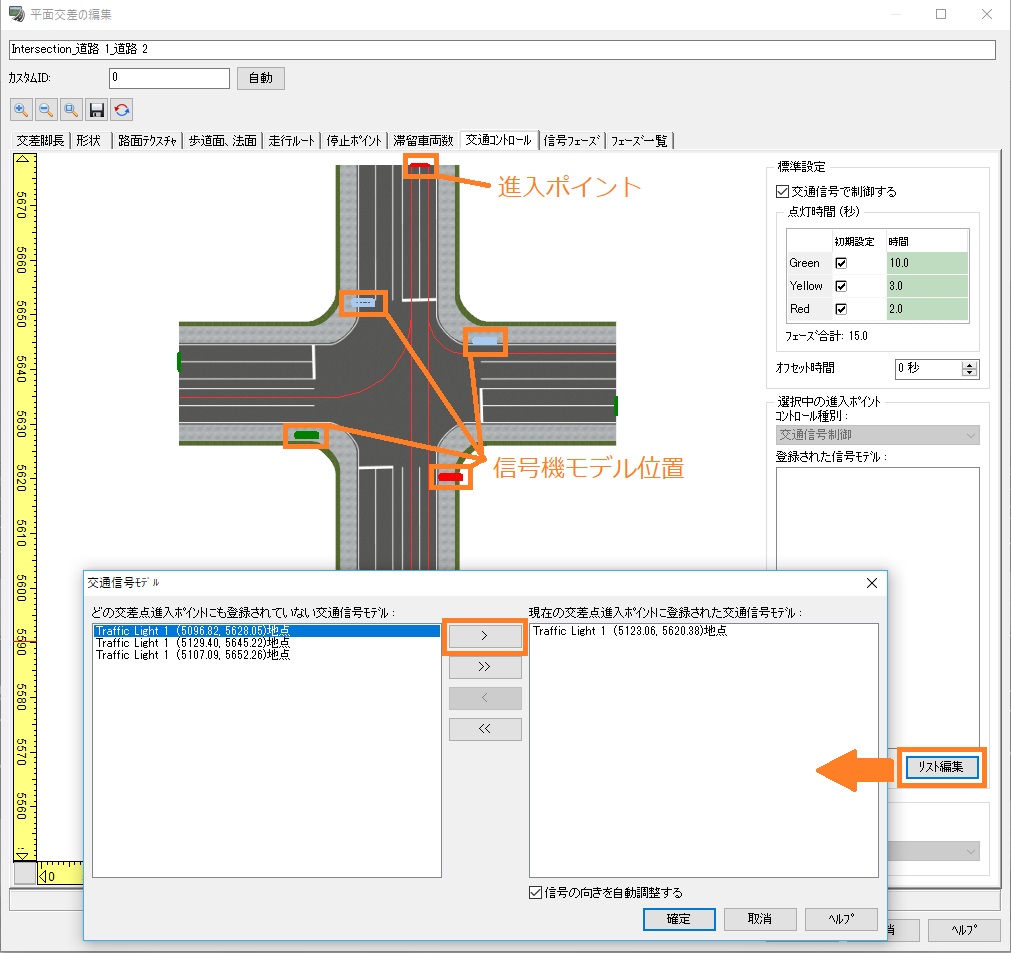Click the red-blue refresh arrows icon
This screenshot has width=1011, height=953.
tap(122, 110)
